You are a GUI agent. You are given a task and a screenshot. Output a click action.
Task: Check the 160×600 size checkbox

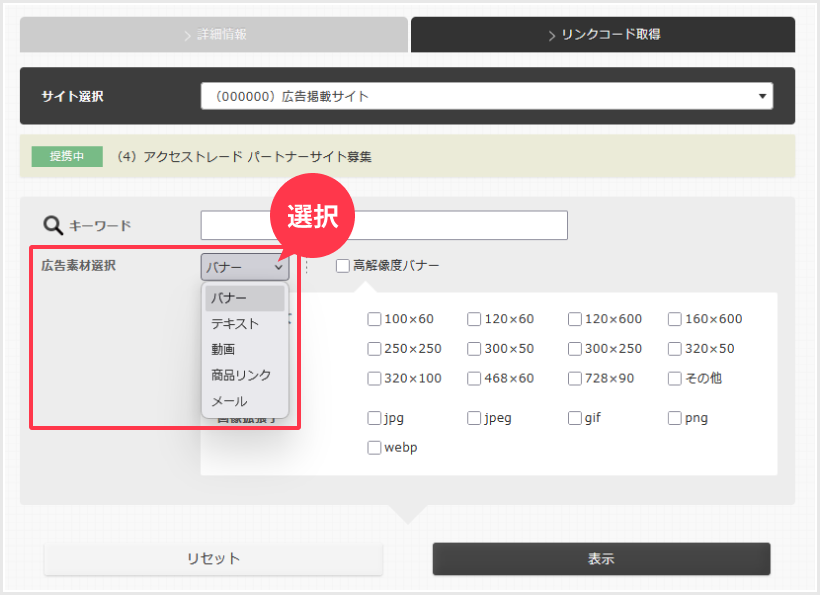coord(675,319)
